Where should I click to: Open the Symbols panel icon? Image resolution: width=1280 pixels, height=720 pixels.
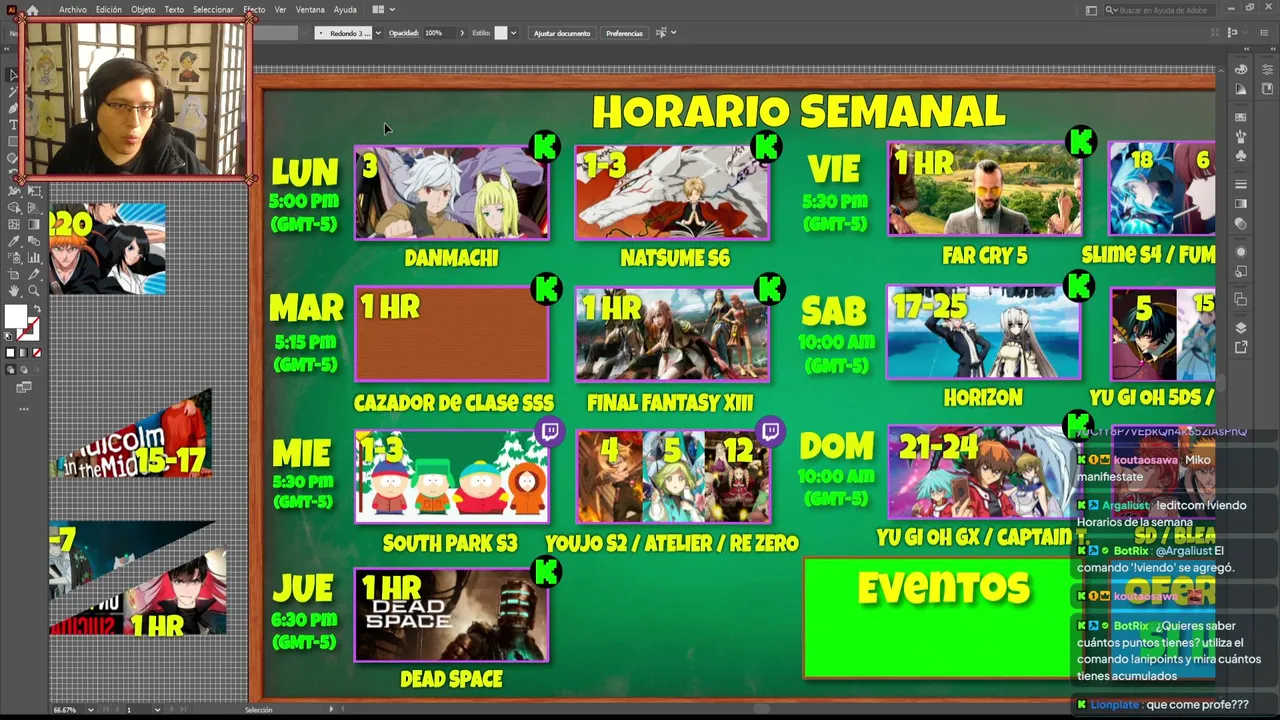[1241, 156]
